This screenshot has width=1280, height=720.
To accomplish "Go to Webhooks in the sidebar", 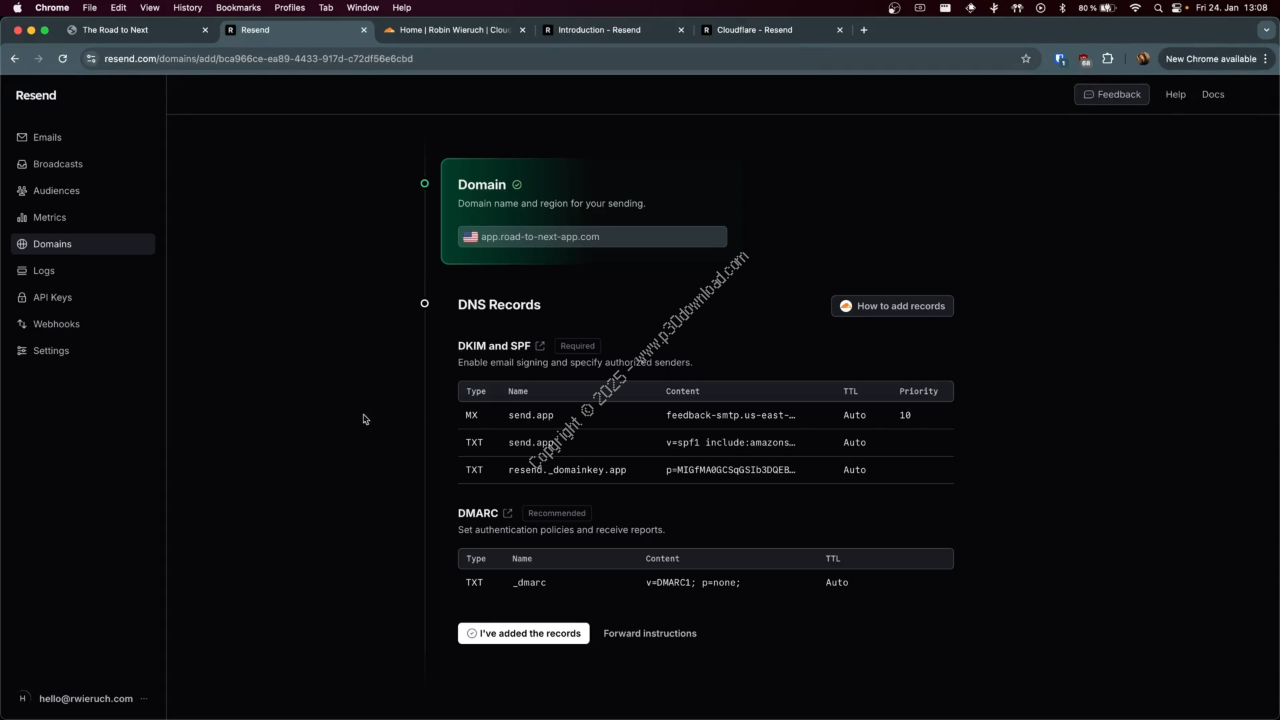I will click(x=83, y=324).
